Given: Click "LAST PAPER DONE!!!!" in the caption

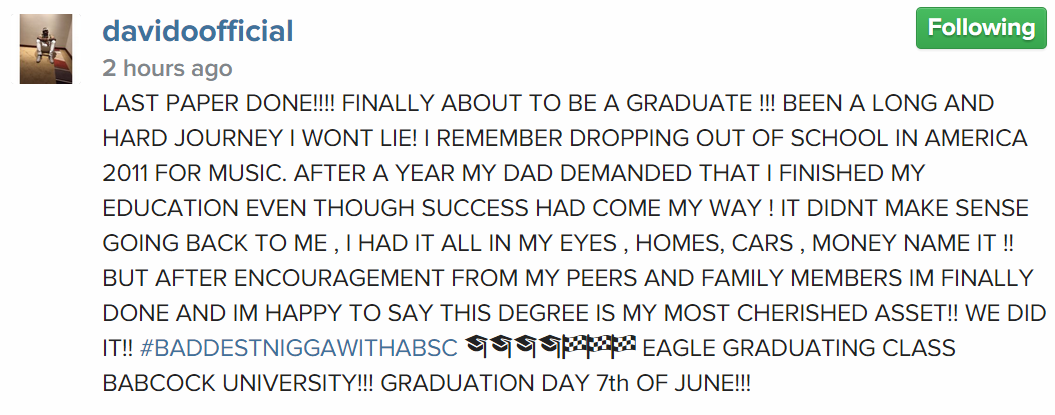Looking at the screenshot, I should pos(219,103).
